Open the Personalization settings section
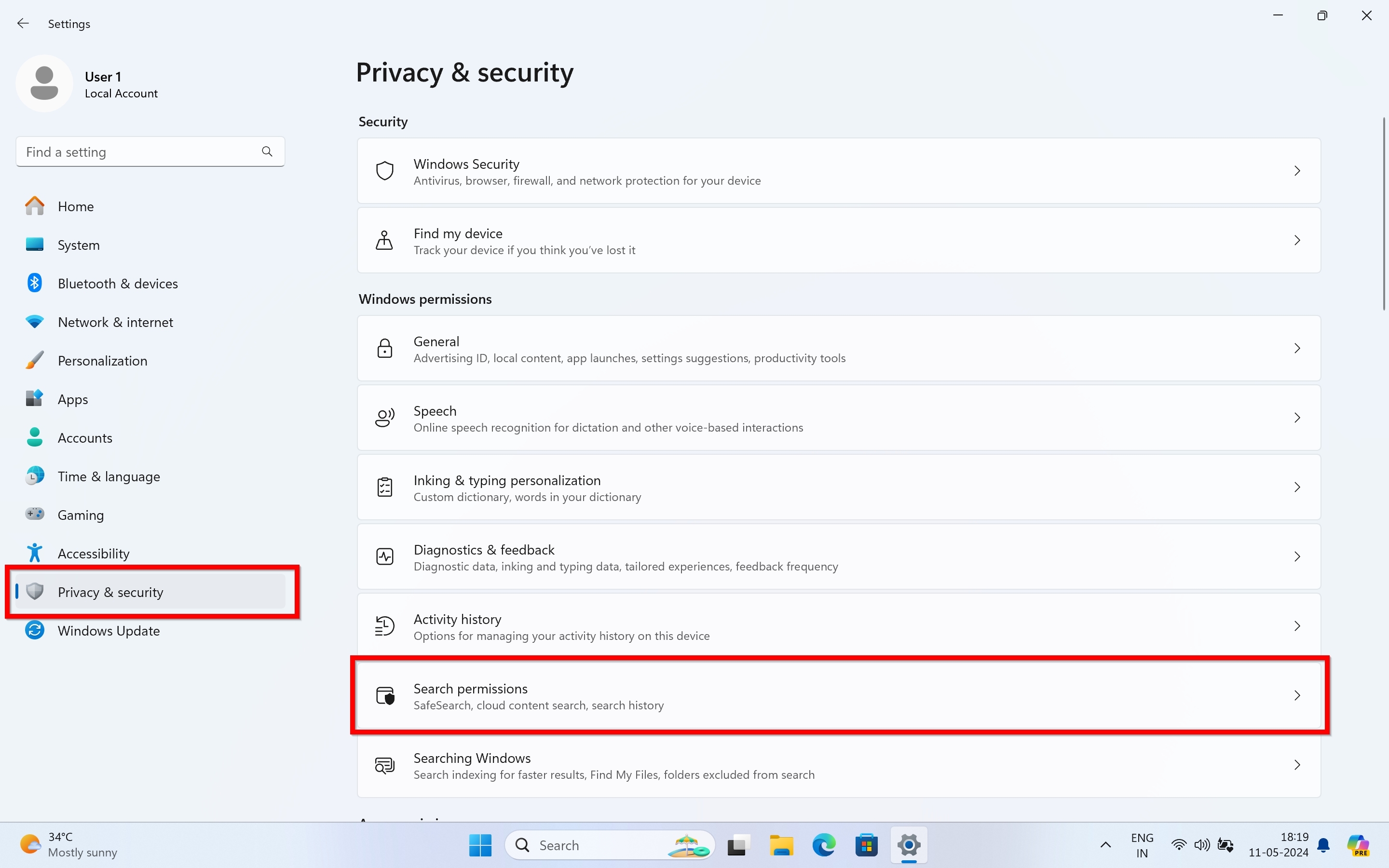The width and height of the screenshot is (1389, 868). [102, 361]
